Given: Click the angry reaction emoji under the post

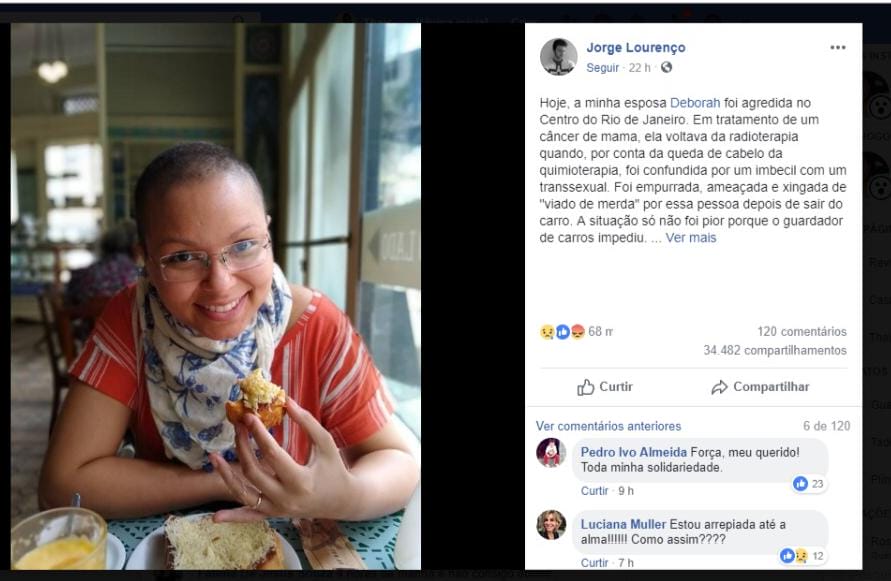Looking at the screenshot, I should pos(578,332).
